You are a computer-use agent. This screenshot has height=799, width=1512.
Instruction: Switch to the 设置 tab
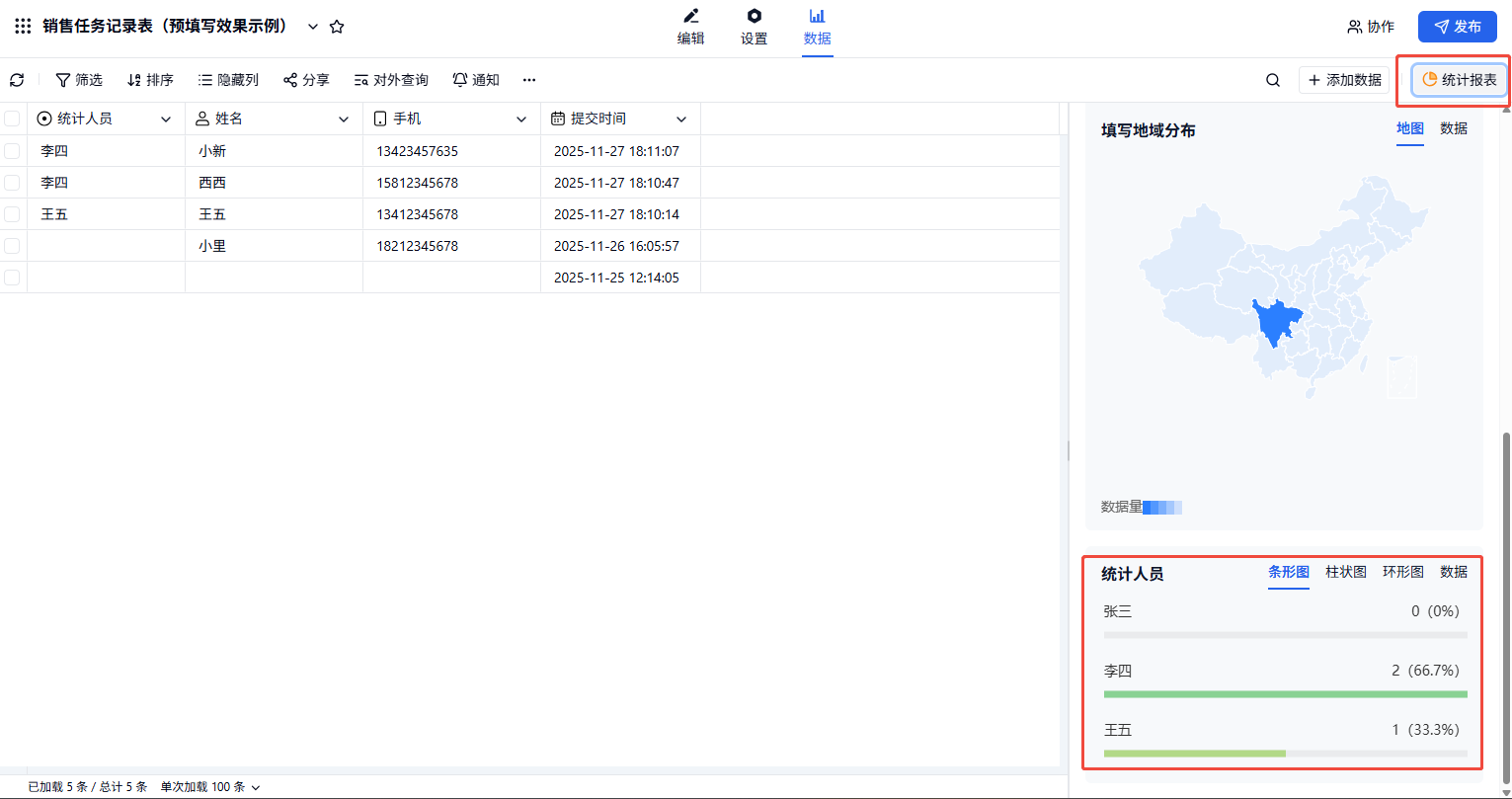(755, 27)
